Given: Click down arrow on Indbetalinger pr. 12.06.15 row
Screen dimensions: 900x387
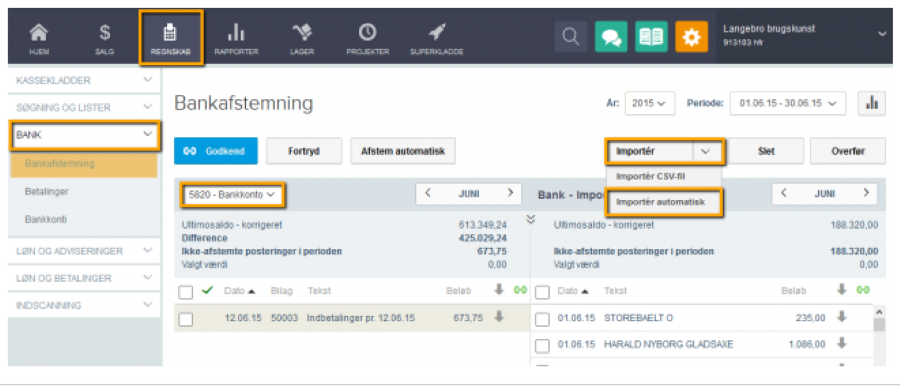Looking at the screenshot, I should point(499,316).
